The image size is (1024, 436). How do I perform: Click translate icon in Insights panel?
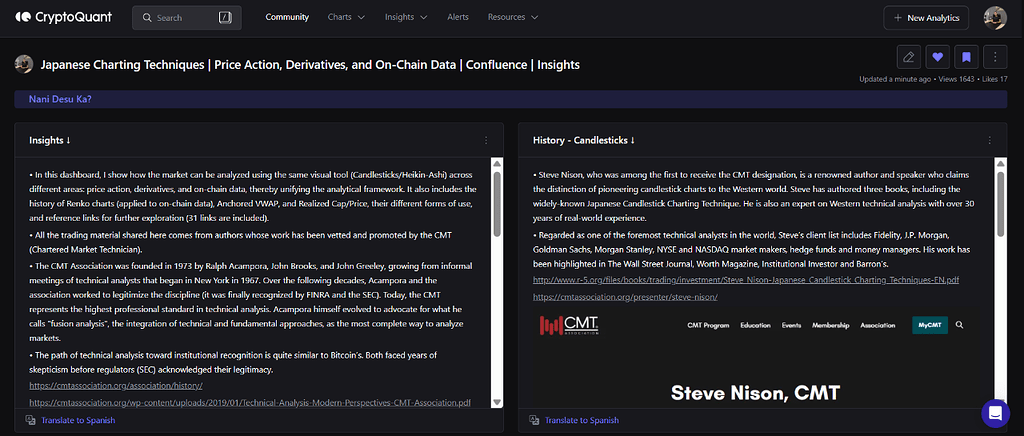pyautogui.click(x=29, y=420)
